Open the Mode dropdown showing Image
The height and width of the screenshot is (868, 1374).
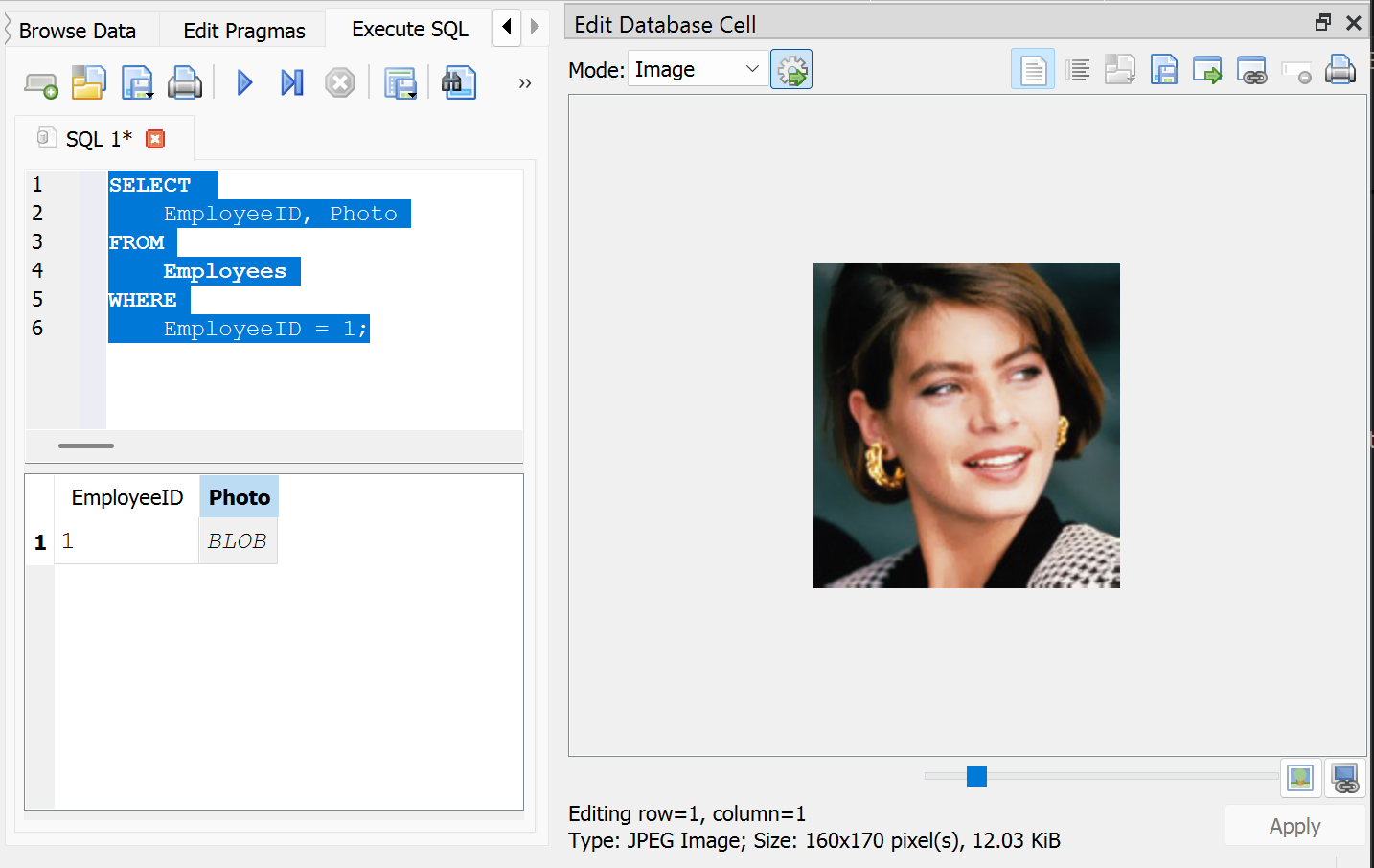pos(697,69)
